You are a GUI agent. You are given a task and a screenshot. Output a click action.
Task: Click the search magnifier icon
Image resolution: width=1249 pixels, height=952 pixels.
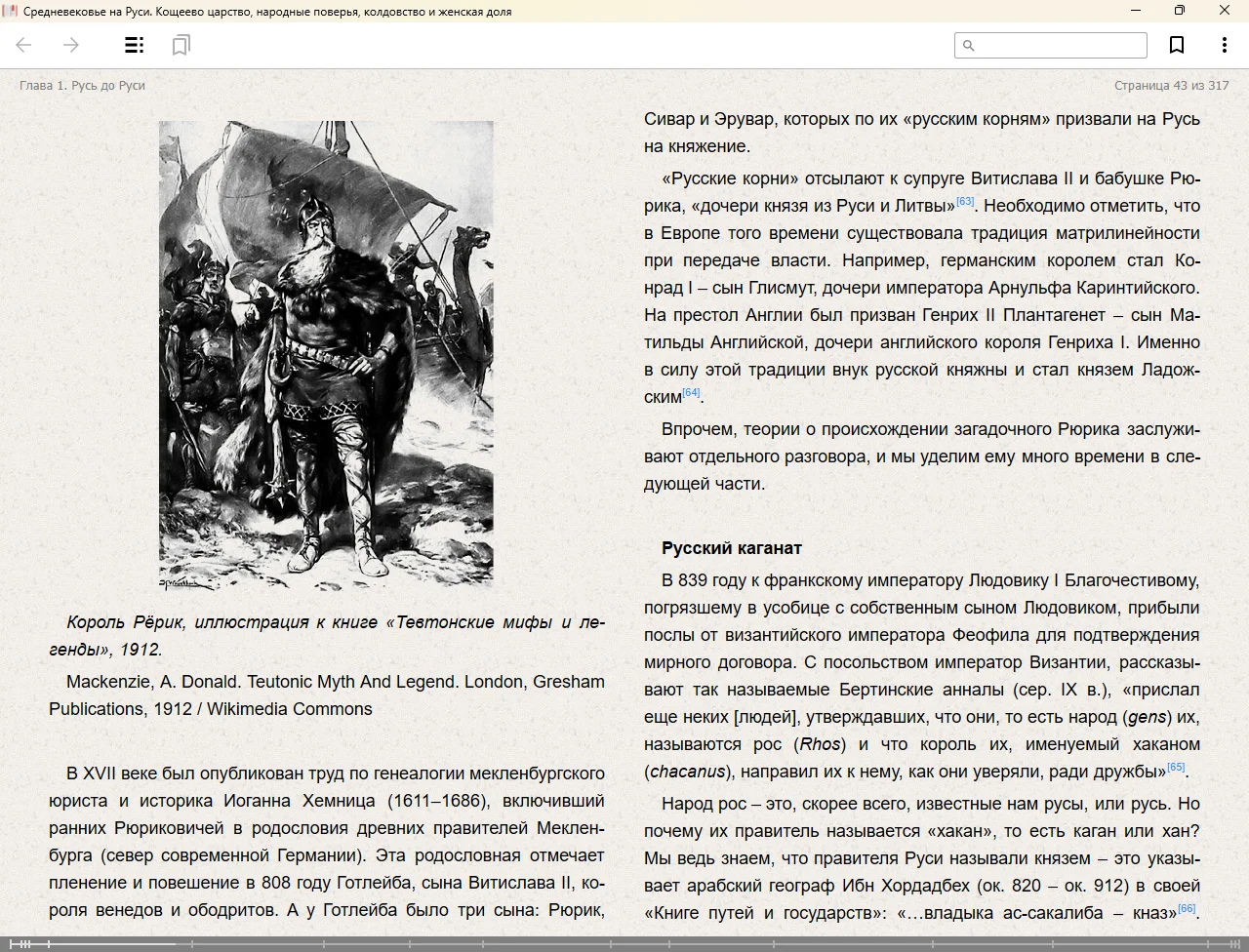tap(968, 45)
